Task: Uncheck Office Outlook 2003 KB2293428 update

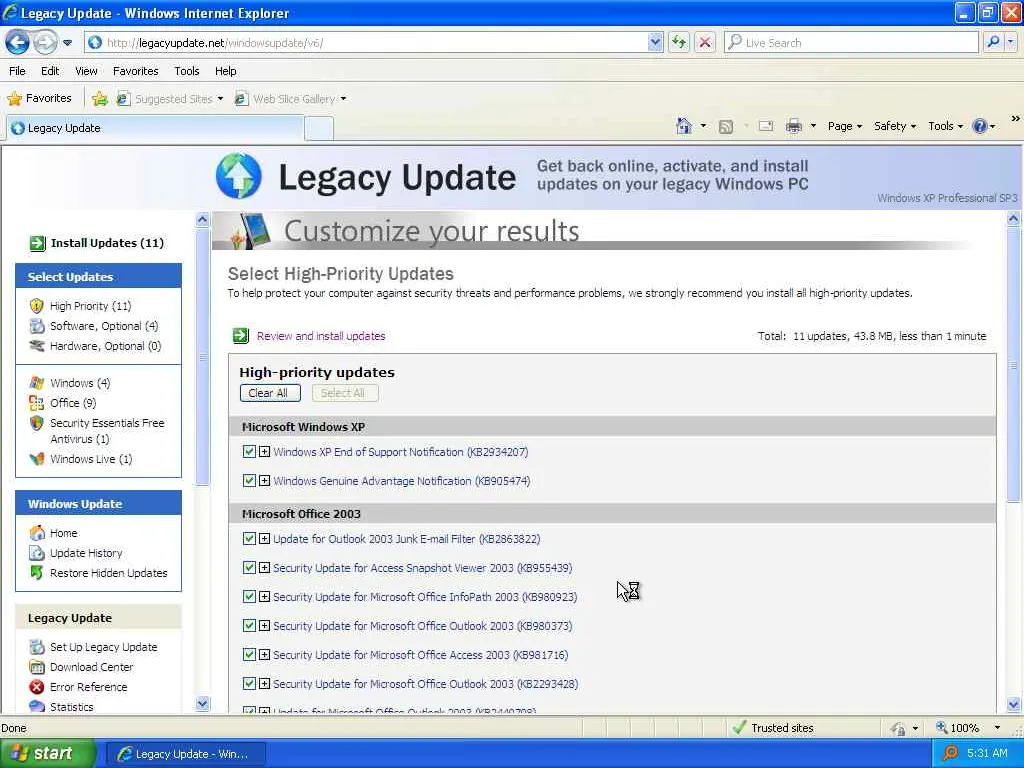Action: [x=249, y=684]
